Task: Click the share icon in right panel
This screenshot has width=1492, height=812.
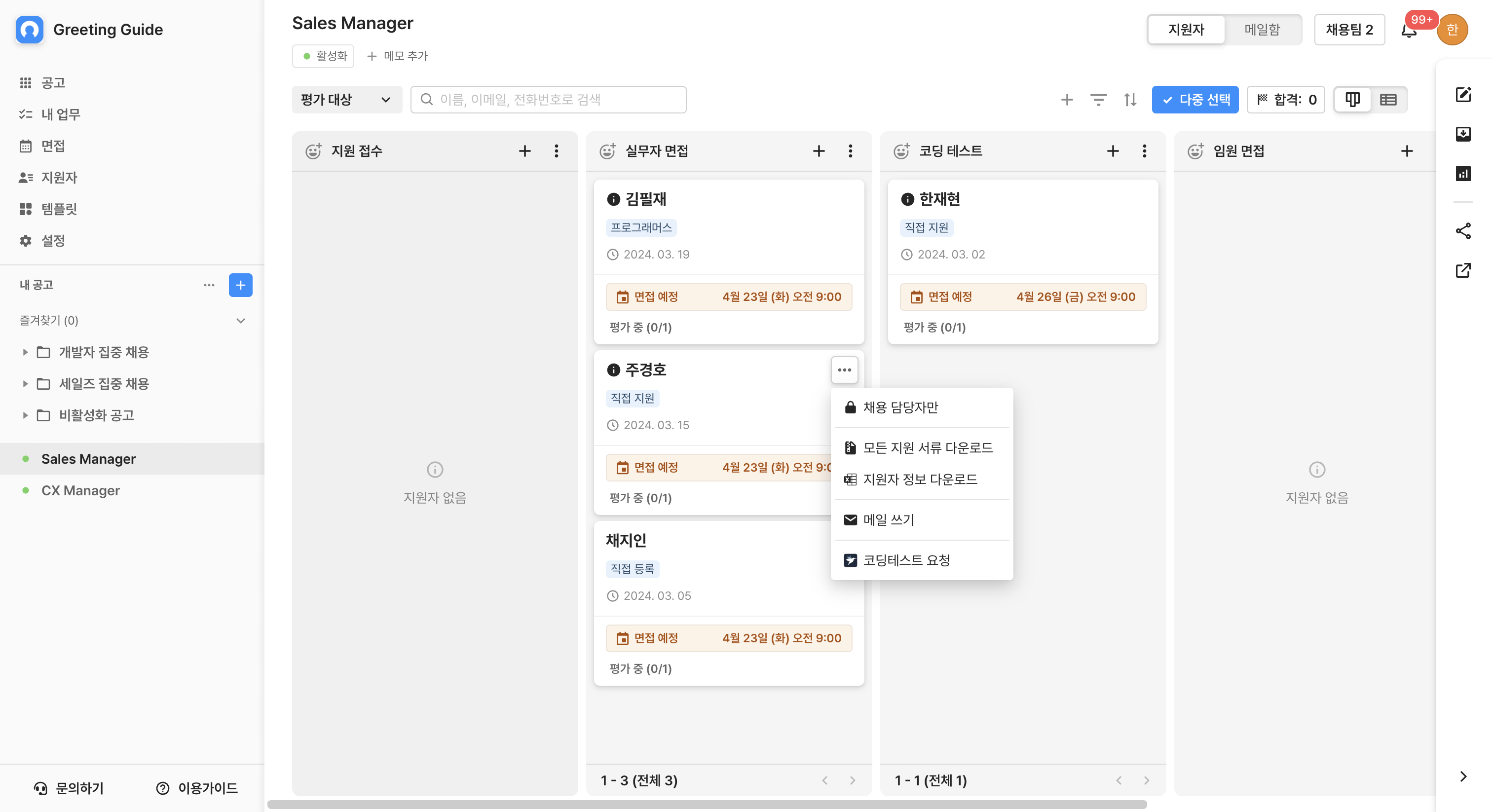Action: (x=1463, y=230)
